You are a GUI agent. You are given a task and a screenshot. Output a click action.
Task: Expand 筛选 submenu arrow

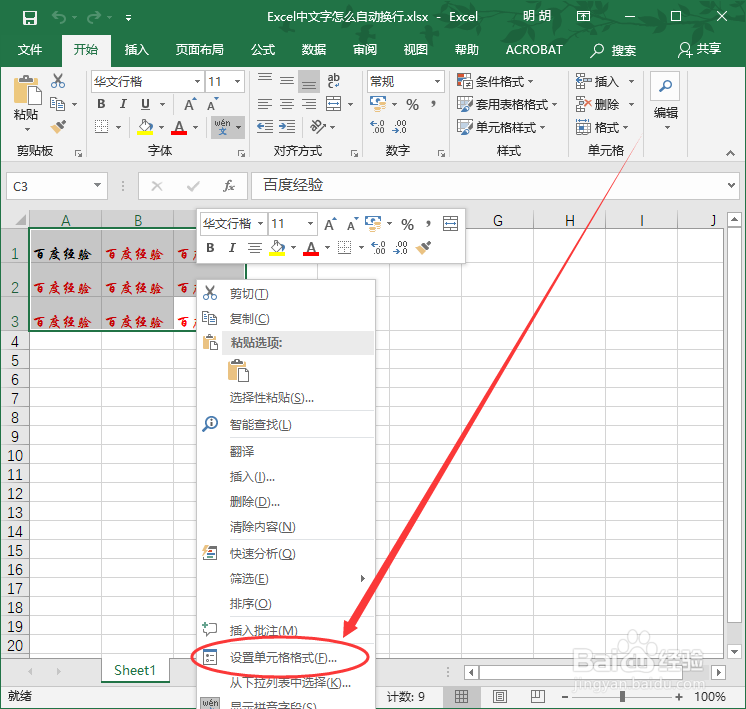[x=363, y=579]
